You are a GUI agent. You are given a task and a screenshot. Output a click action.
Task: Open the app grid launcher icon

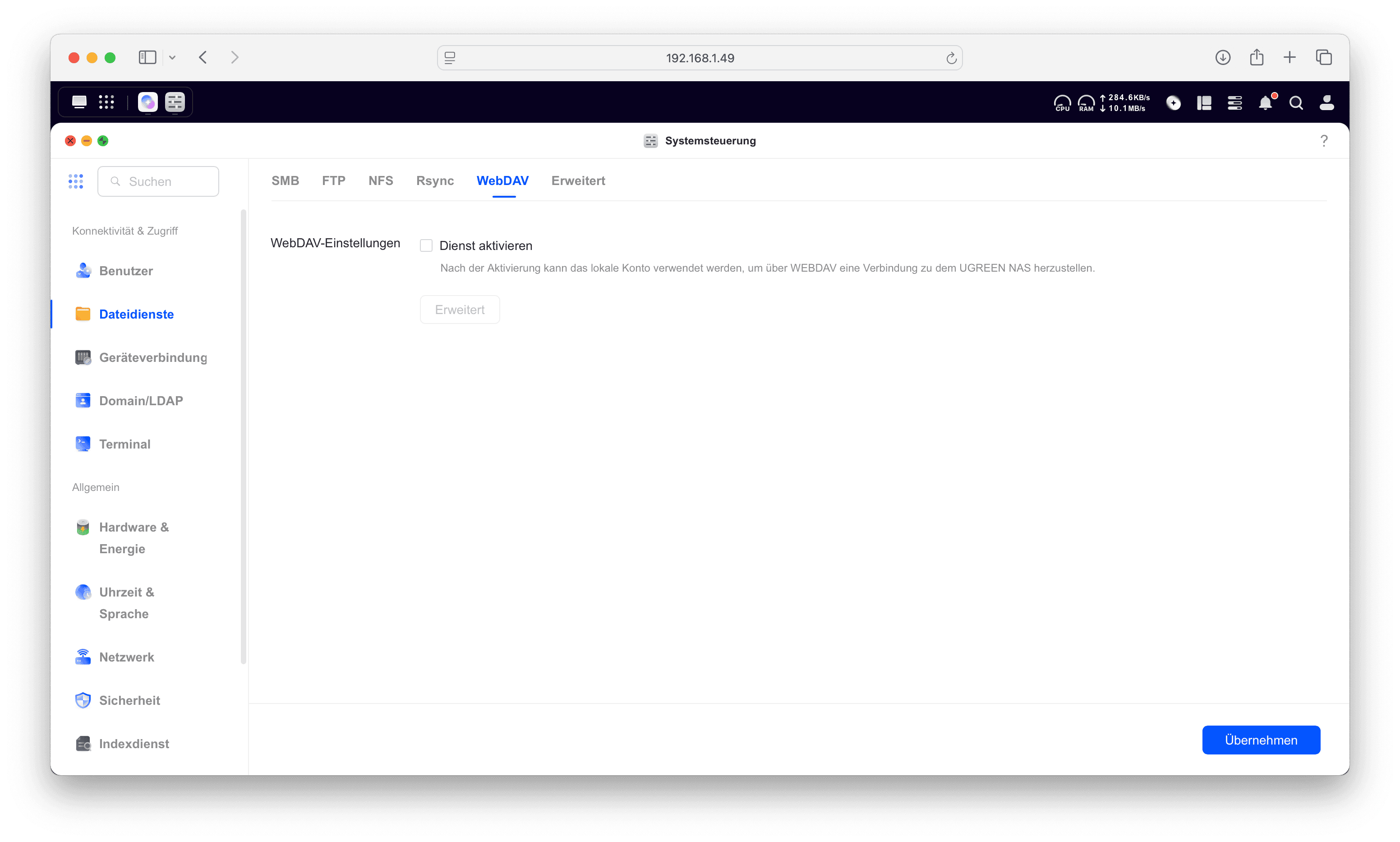pos(106,102)
